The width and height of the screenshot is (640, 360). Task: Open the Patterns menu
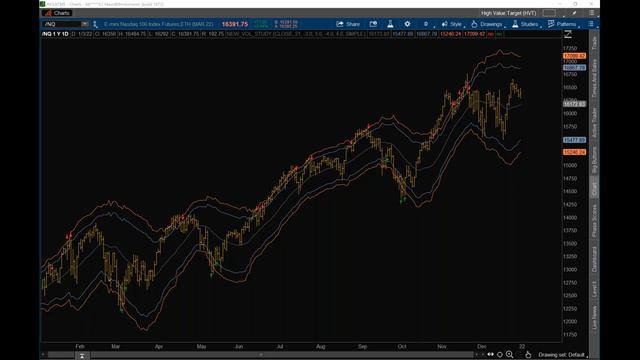(562, 24)
